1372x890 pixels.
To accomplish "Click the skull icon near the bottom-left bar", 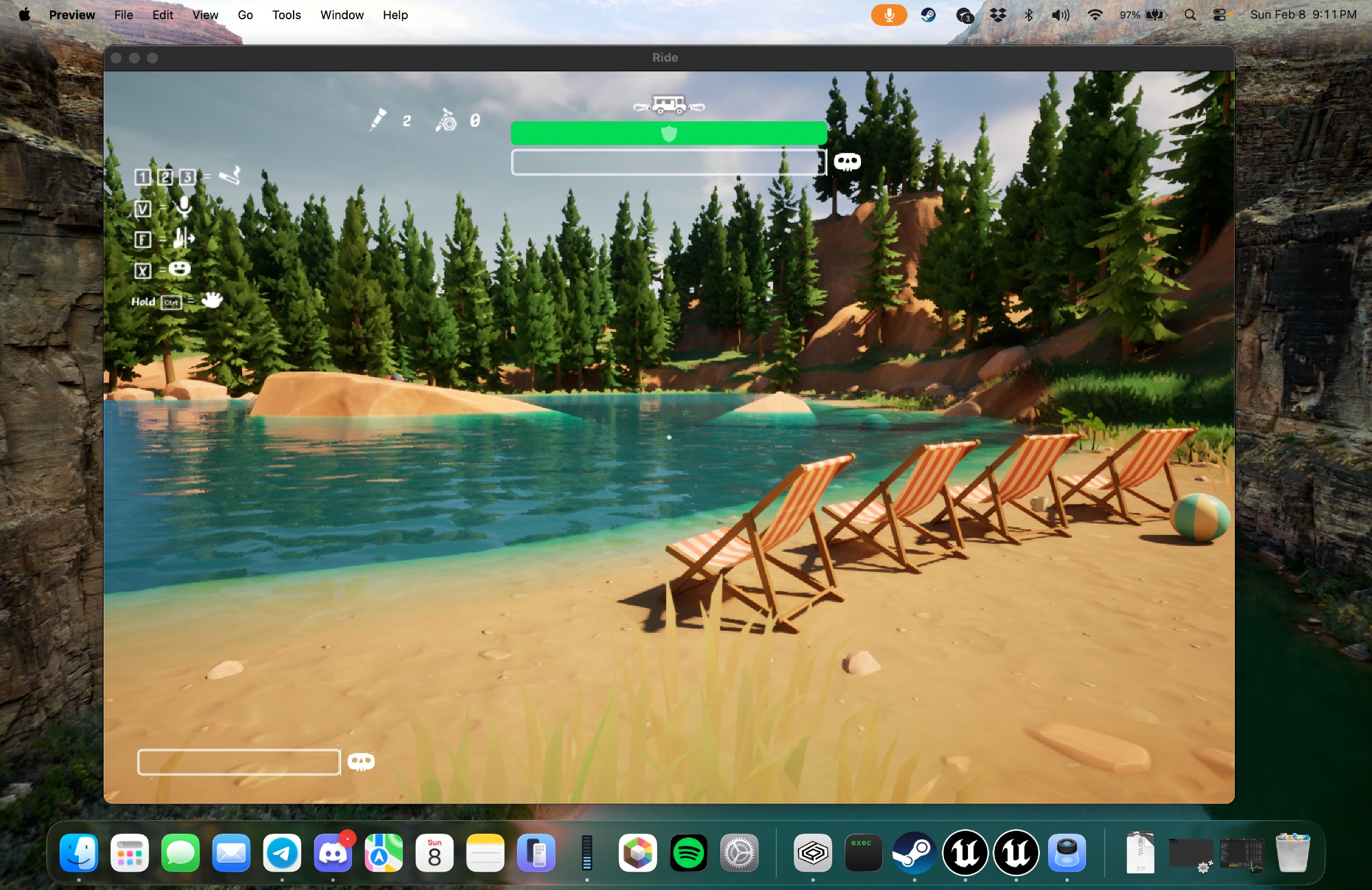I will (361, 762).
